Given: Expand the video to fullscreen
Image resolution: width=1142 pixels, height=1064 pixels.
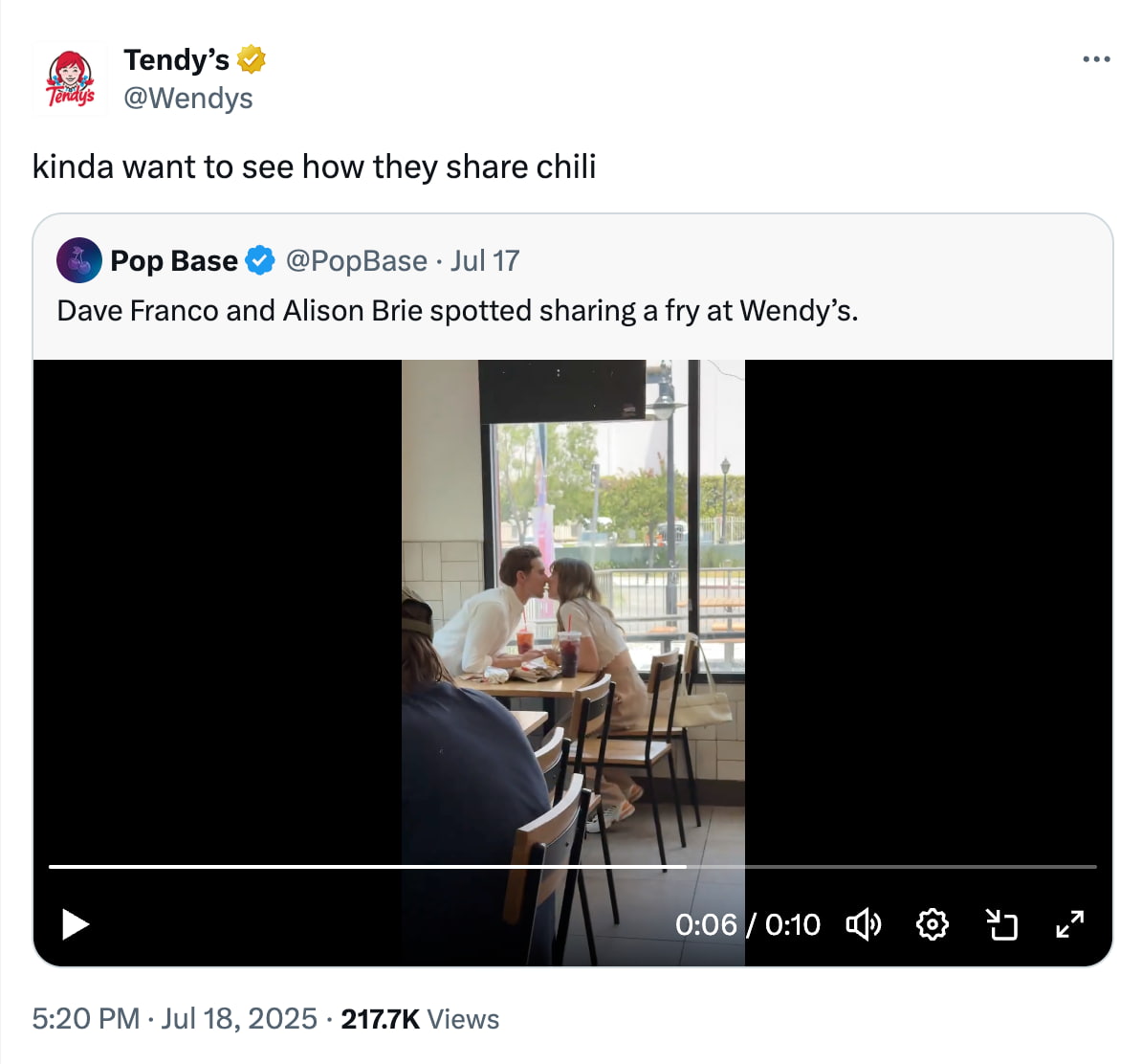Looking at the screenshot, I should point(1070,924).
